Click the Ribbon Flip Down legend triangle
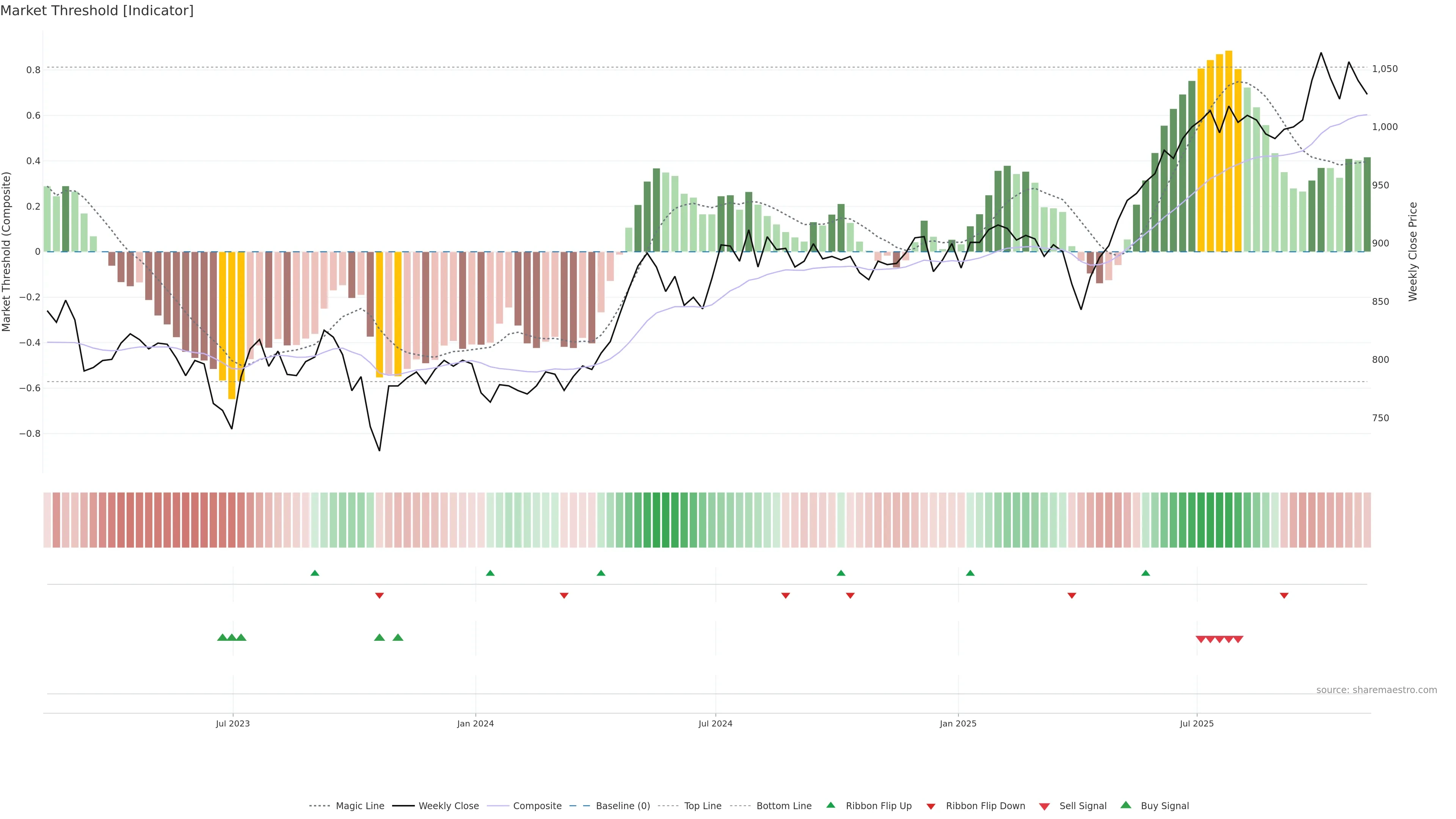1456x819 pixels. pyautogui.click(x=931, y=806)
